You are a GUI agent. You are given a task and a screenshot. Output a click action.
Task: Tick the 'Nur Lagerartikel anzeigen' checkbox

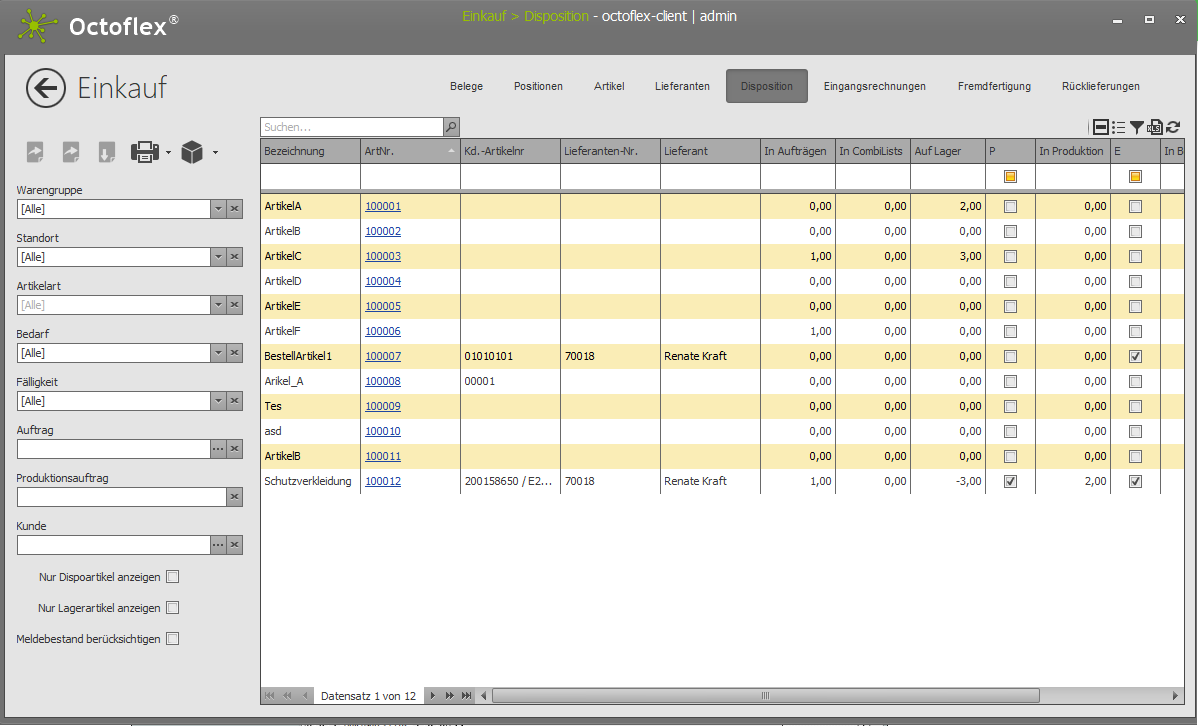click(172, 608)
